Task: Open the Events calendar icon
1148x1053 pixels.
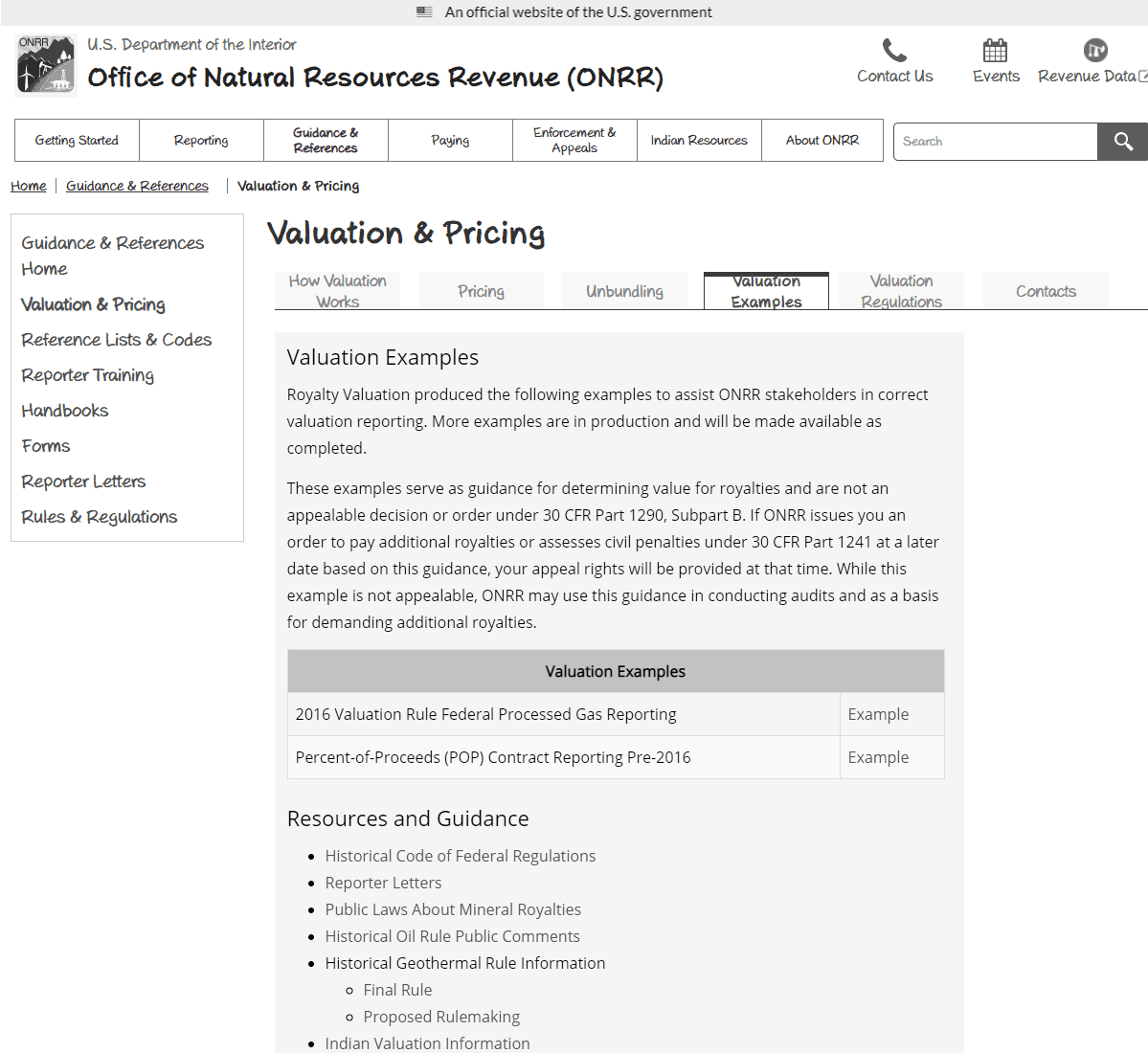Action: pos(996,50)
